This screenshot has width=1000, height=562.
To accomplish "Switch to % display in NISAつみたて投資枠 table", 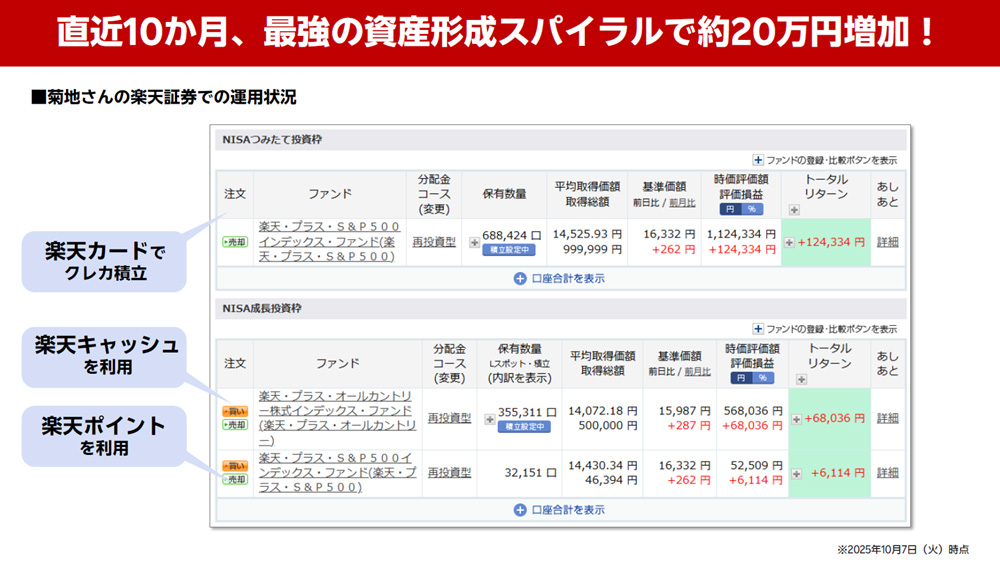I will click(x=751, y=209).
